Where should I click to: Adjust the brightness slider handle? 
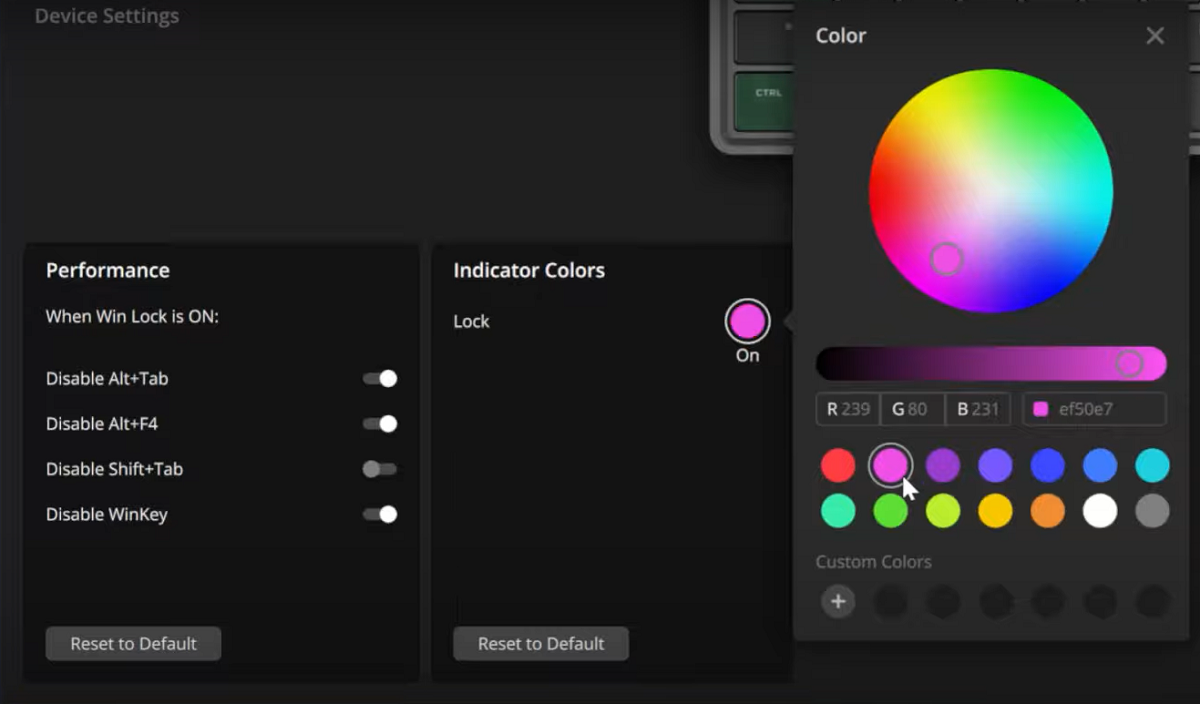click(1132, 363)
